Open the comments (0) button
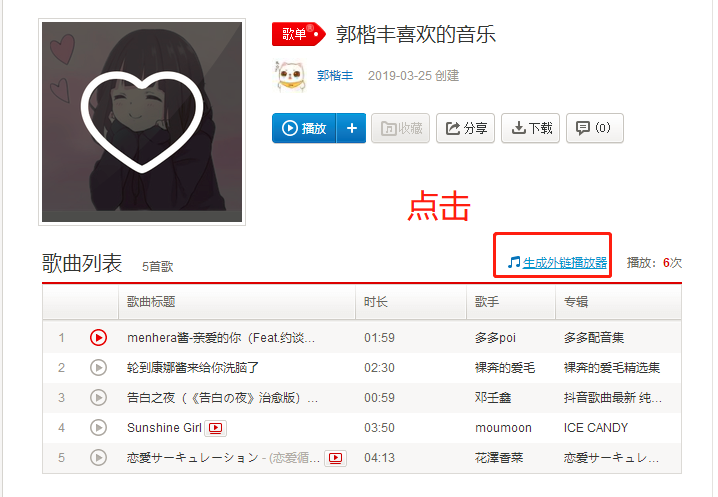Screen dimensions: 718x497 tap(595, 128)
